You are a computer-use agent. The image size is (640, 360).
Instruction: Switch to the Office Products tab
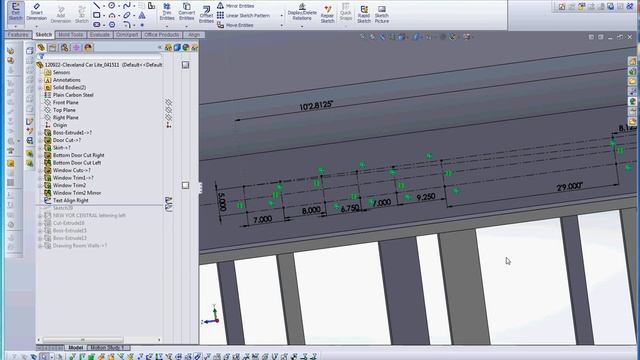pos(161,35)
